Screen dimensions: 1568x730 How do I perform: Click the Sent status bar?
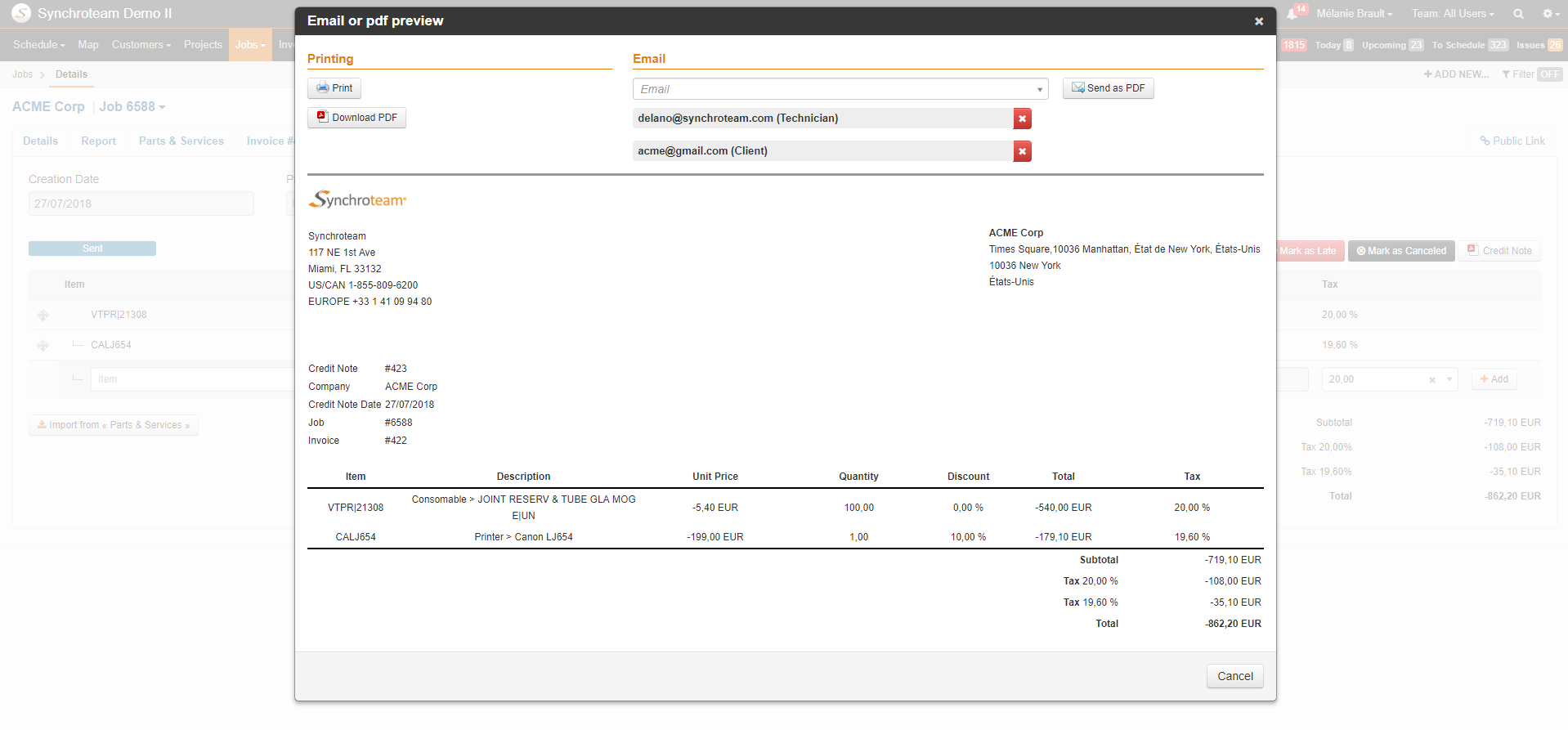click(92, 249)
